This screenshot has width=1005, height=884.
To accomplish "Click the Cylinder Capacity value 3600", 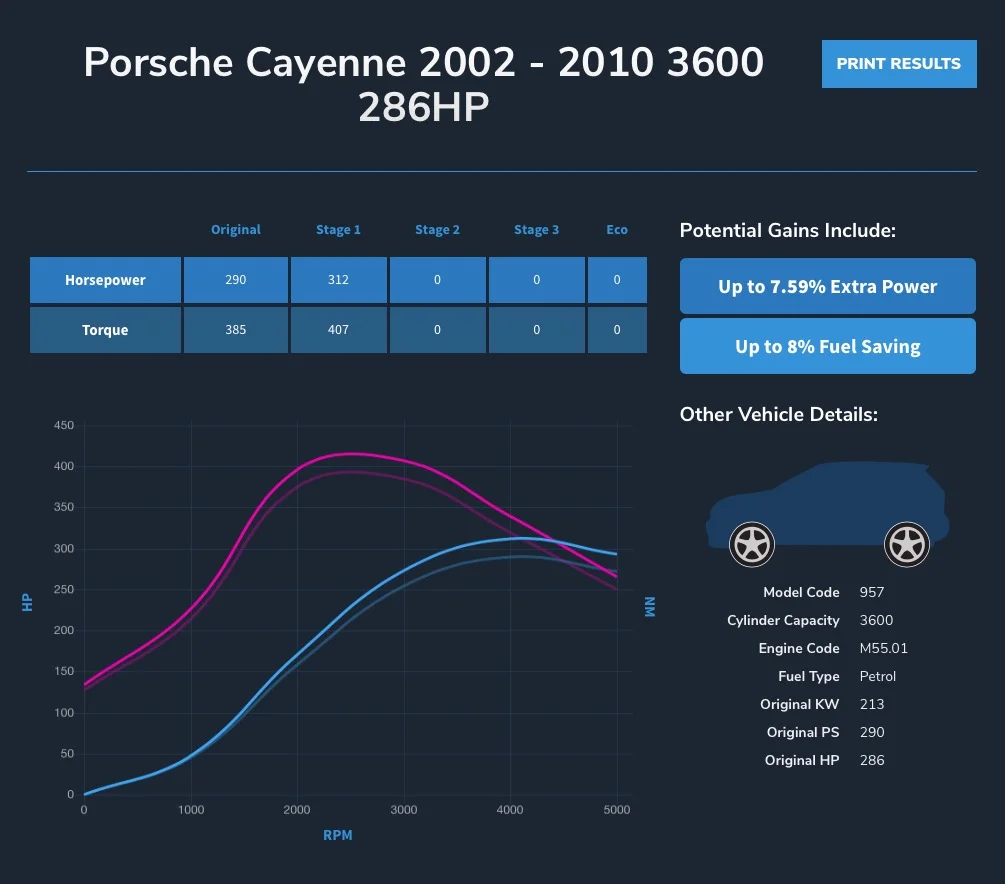I will tap(876, 621).
